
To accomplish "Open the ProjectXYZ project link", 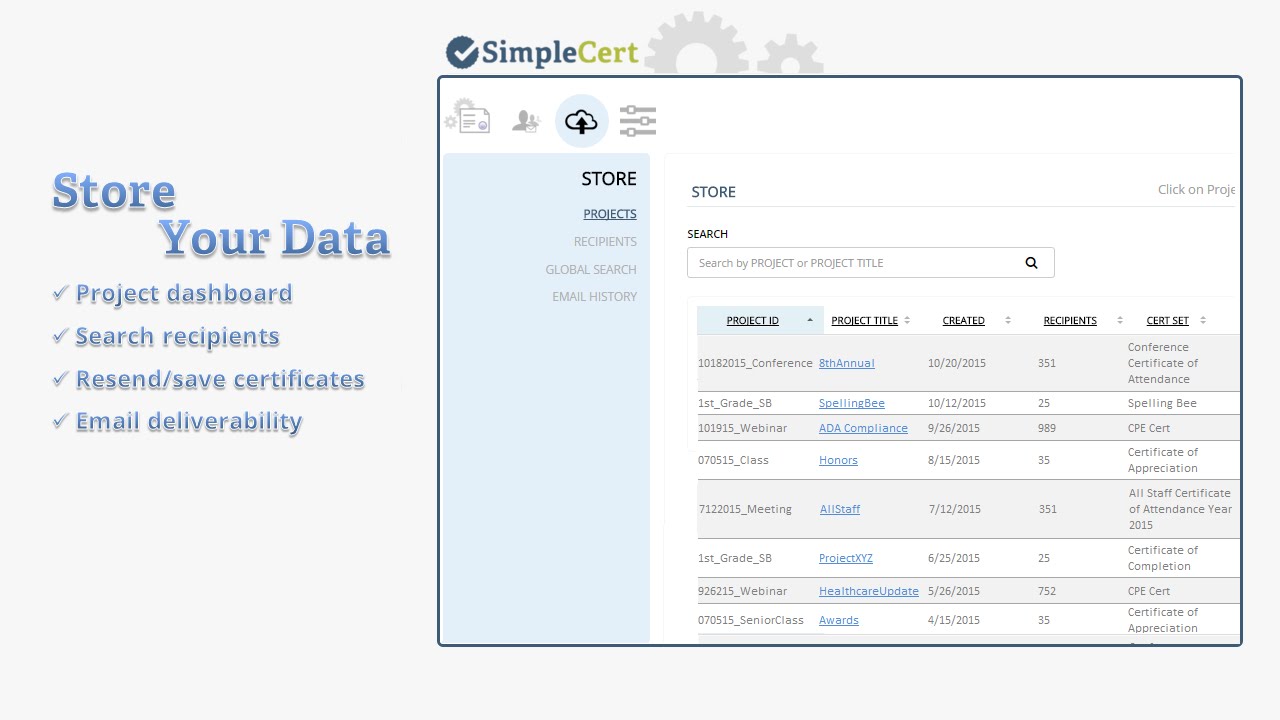I will (846, 558).
